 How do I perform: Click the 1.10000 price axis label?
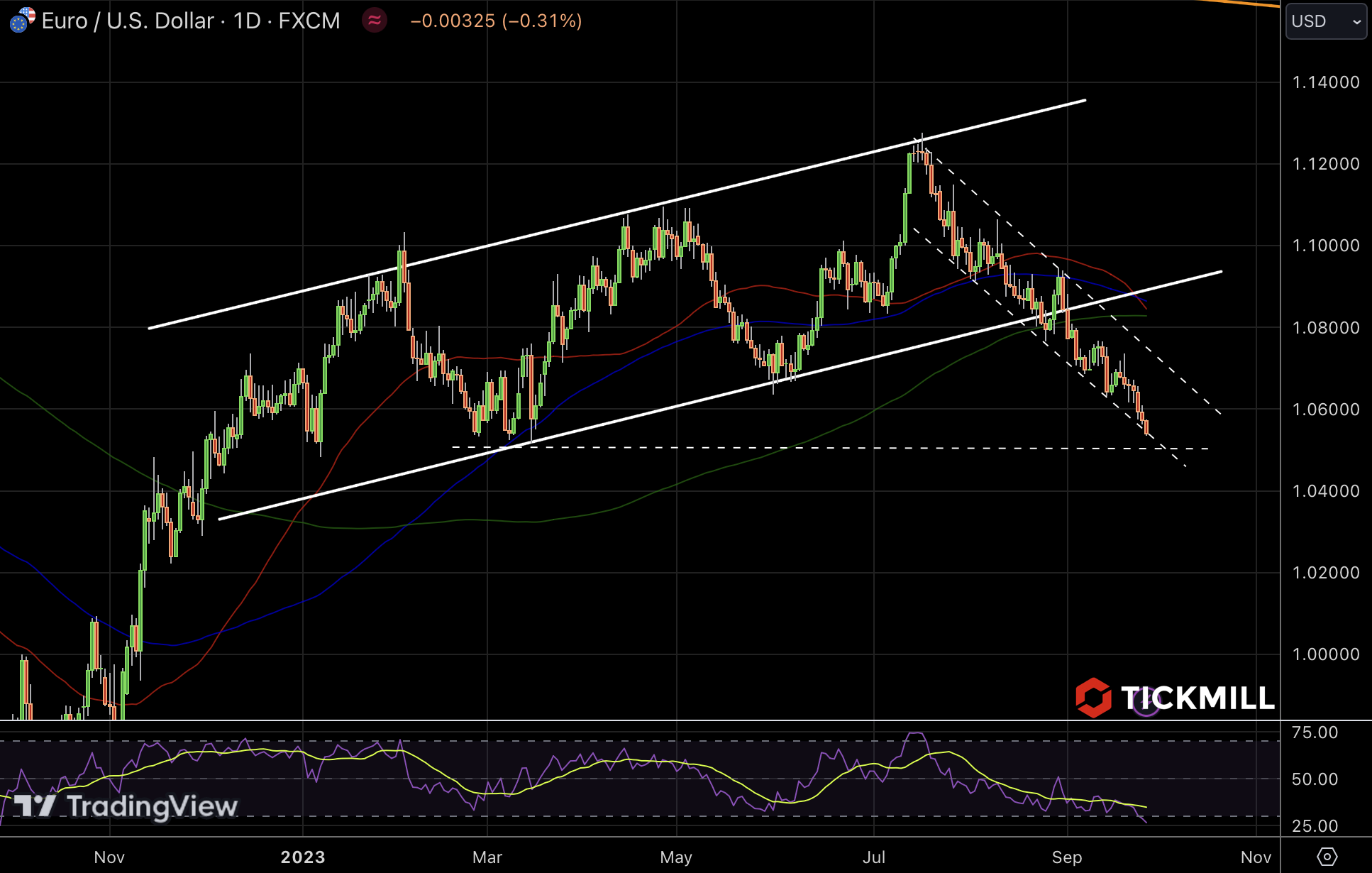pos(1325,246)
